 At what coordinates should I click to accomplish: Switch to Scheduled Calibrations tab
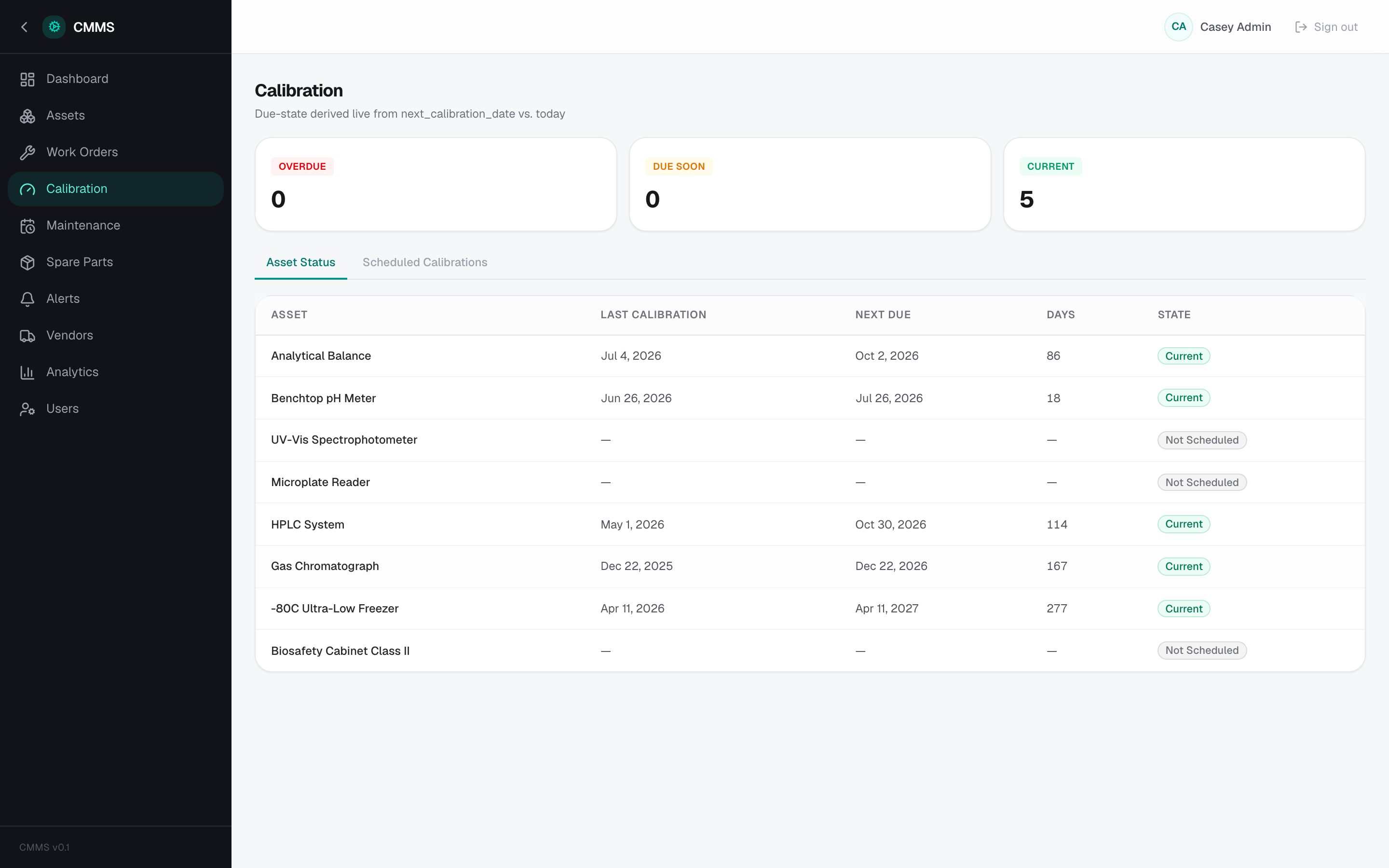tap(425, 262)
